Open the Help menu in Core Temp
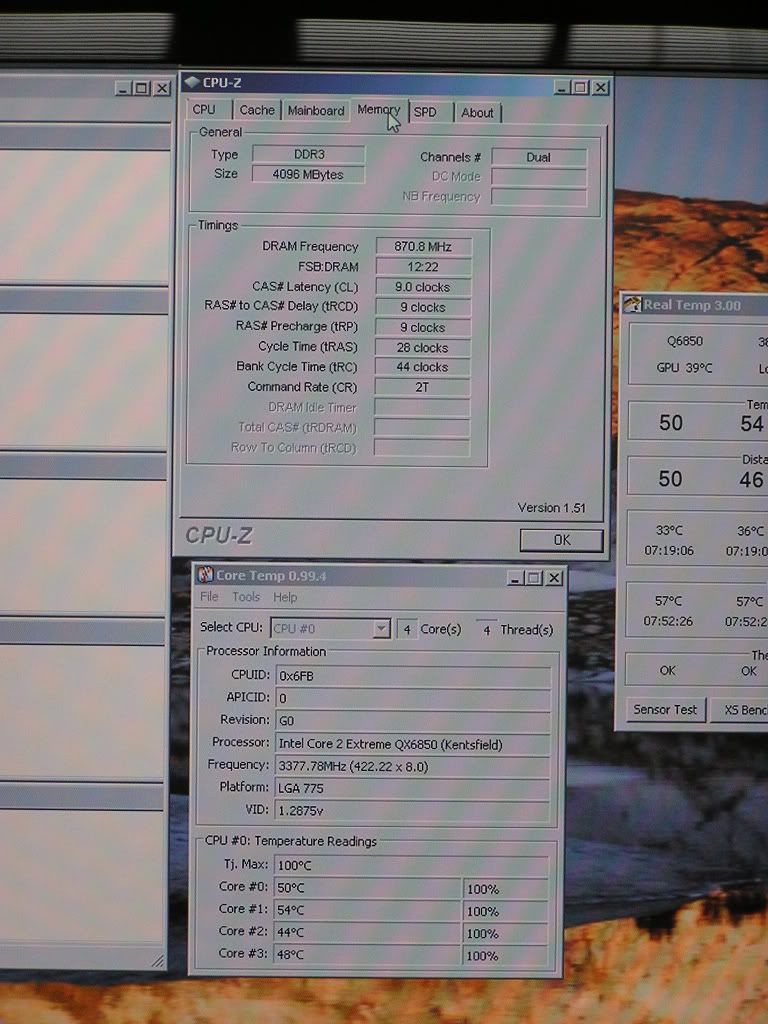Image resolution: width=768 pixels, height=1024 pixels. click(x=285, y=597)
